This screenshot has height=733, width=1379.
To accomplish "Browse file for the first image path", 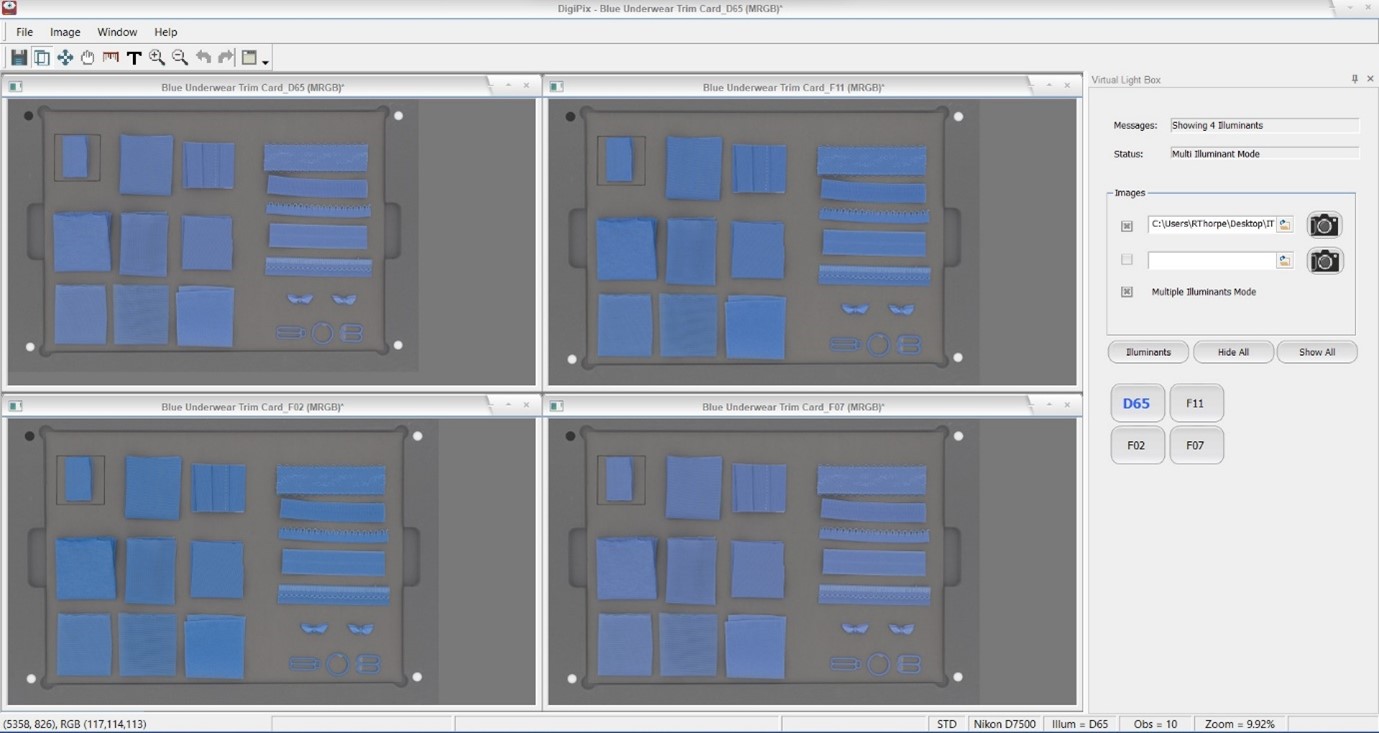I will tap(1285, 225).
